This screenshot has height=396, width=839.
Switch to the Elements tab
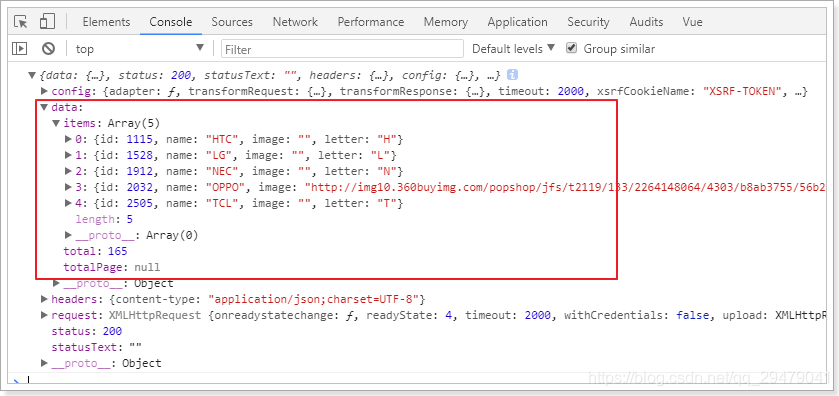[x=106, y=22]
